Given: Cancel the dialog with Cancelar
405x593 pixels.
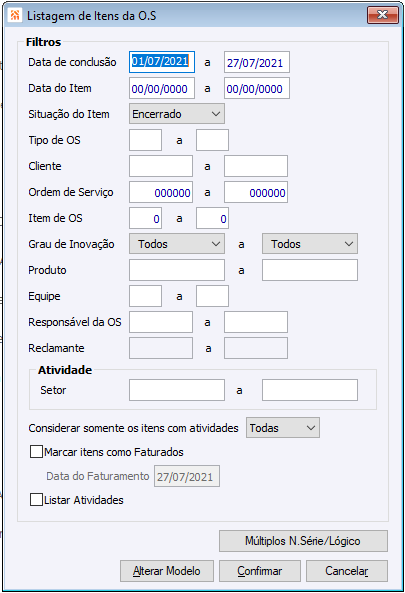Looking at the screenshot, I should [347, 571].
